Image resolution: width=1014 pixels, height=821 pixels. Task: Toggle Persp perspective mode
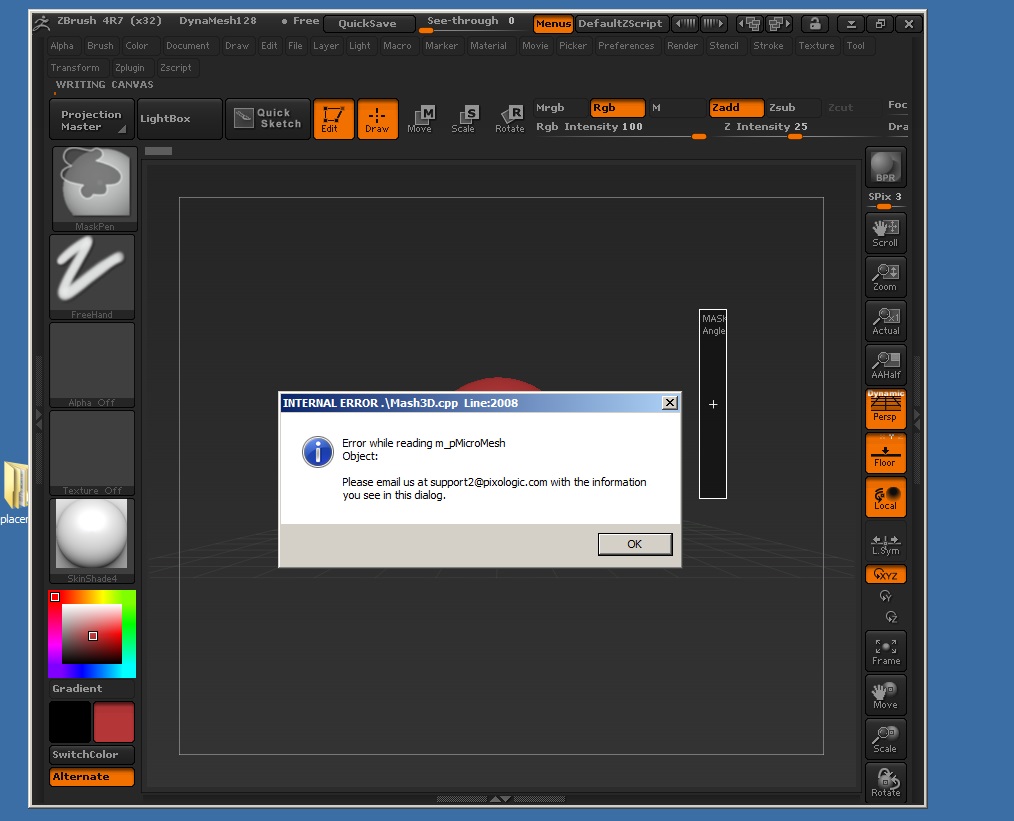885,409
